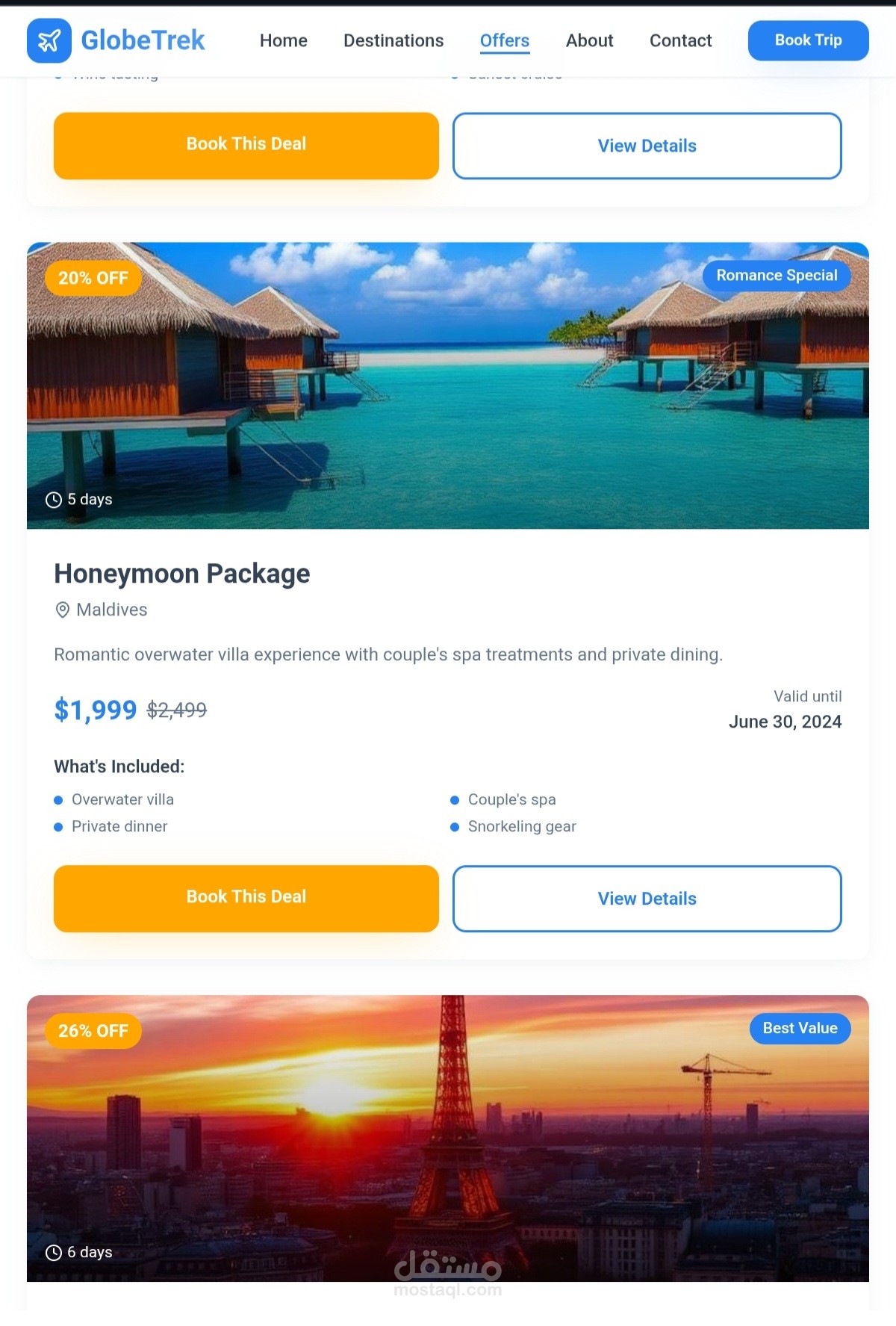Viewport: 896px width, 1326px height.
Task: Select the Offers navigation tab
Action: pos(505,40)
